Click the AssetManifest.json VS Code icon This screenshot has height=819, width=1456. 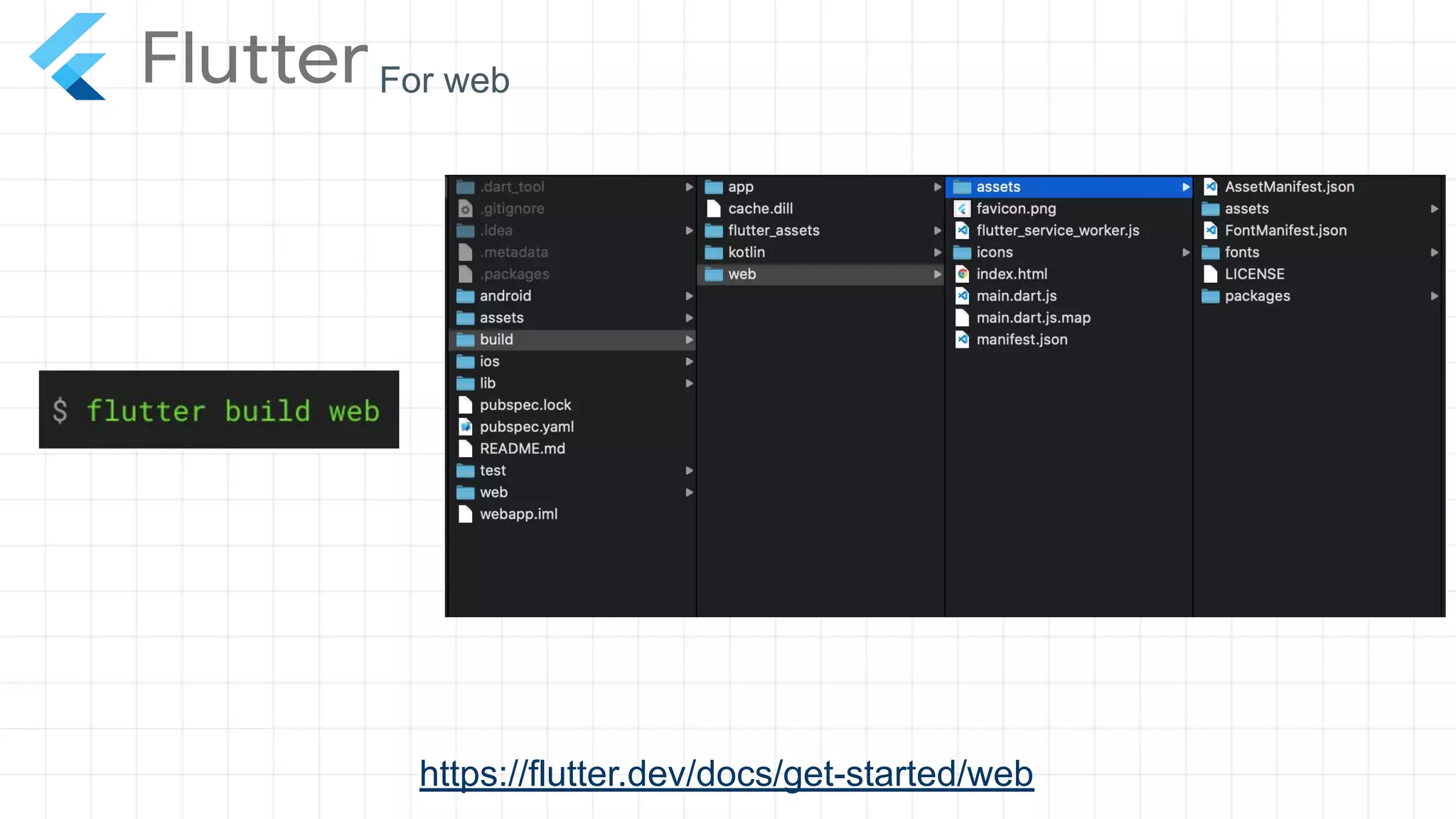[1210, 187]
